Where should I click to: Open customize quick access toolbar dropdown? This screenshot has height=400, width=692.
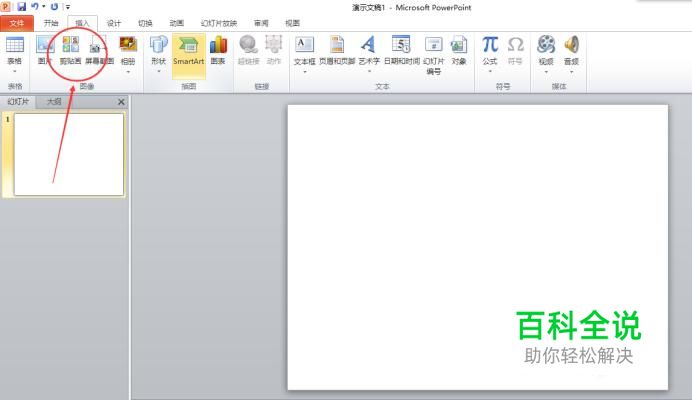(68, 7)
